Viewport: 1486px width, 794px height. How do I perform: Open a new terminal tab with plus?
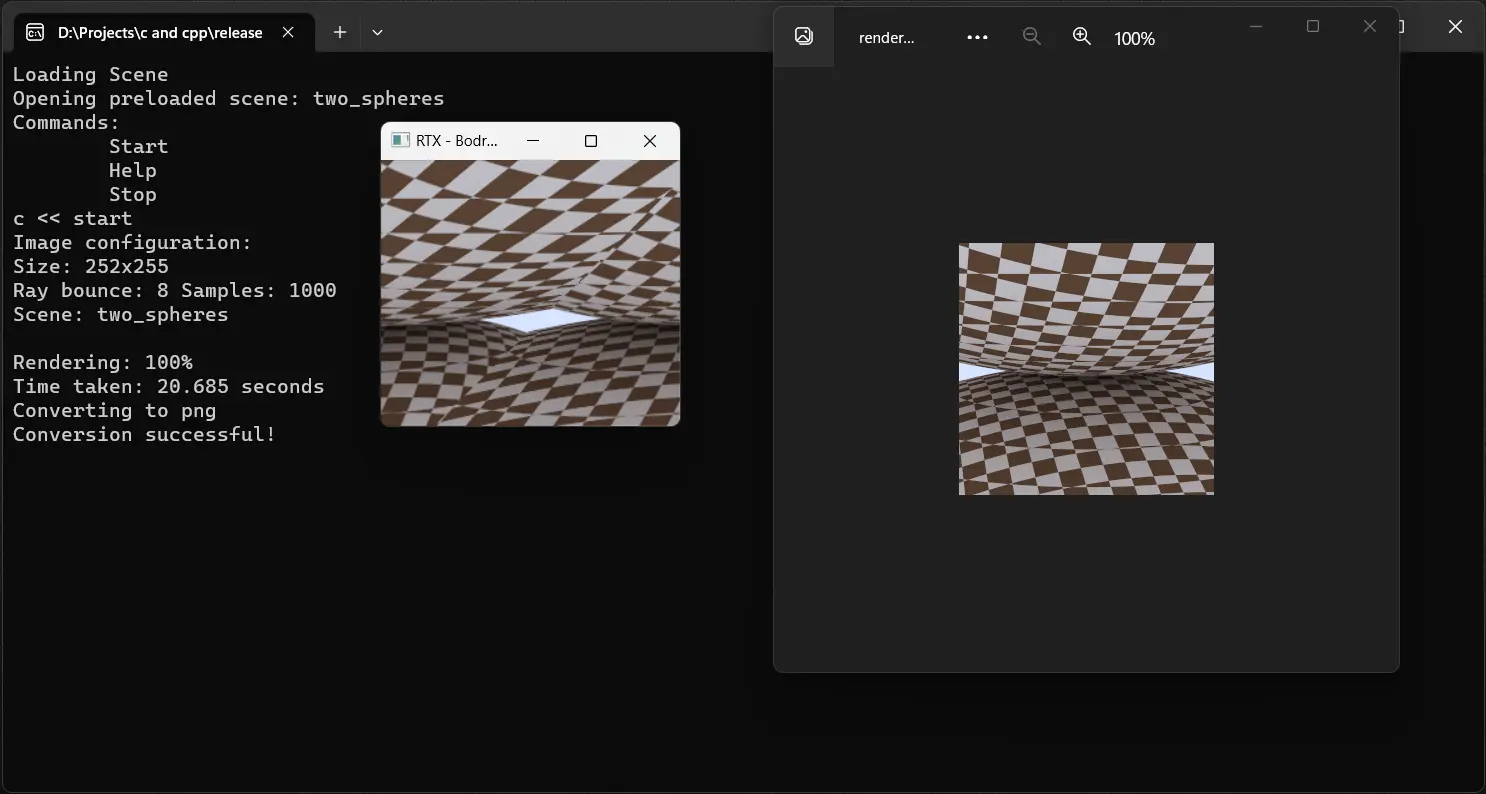pos(340,32)
